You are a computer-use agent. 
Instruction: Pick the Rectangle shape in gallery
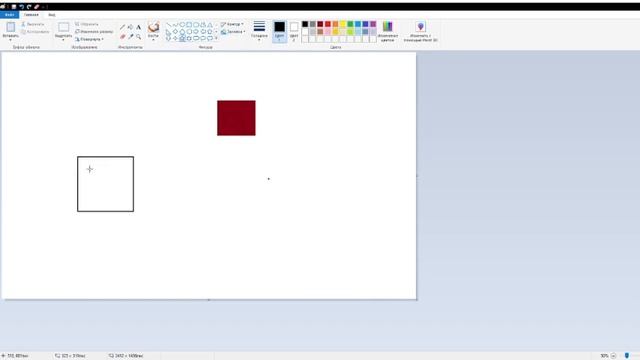(189, 25)
